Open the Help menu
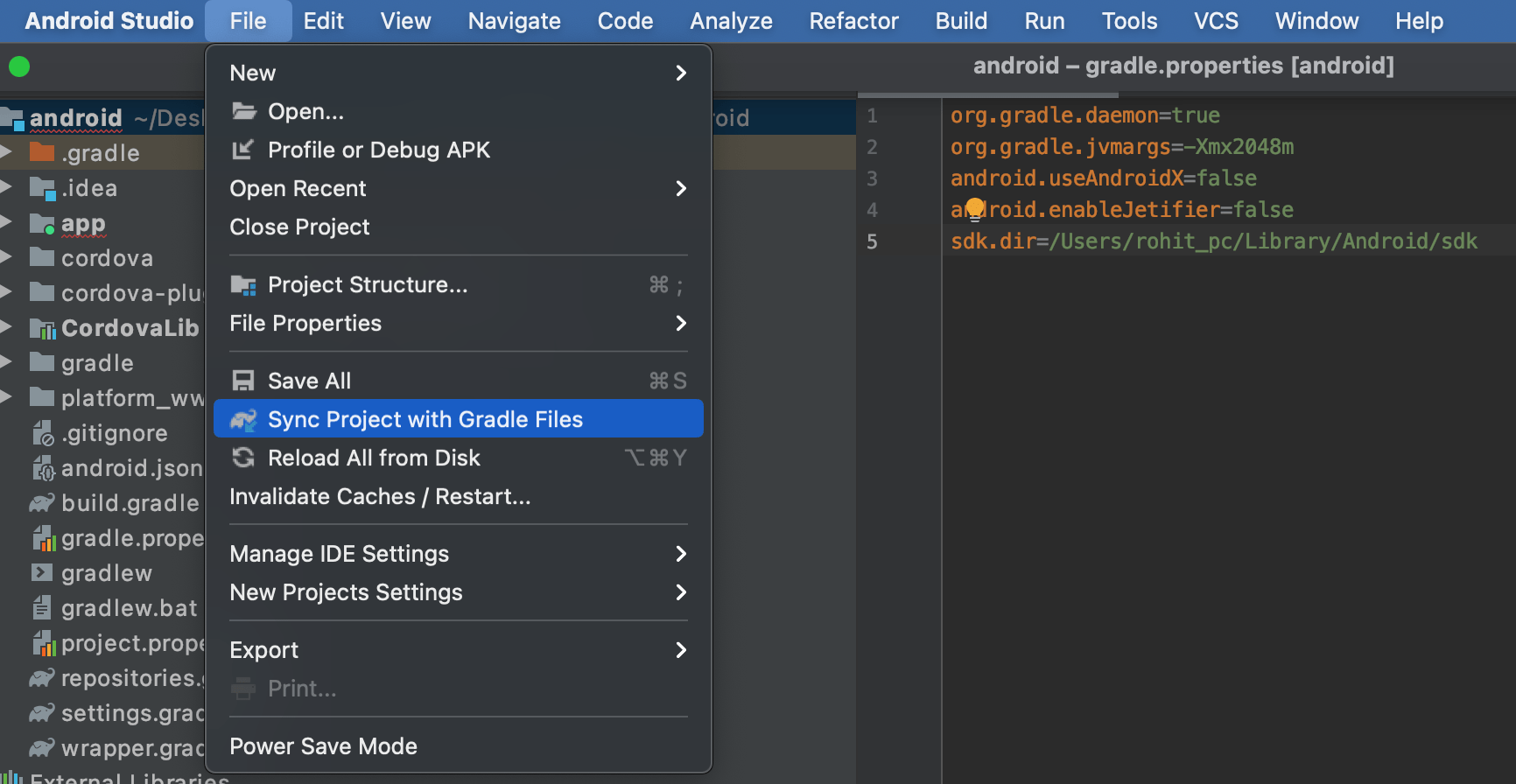The height and width of the screenshot is (784, 1516). pos(1419,21)
